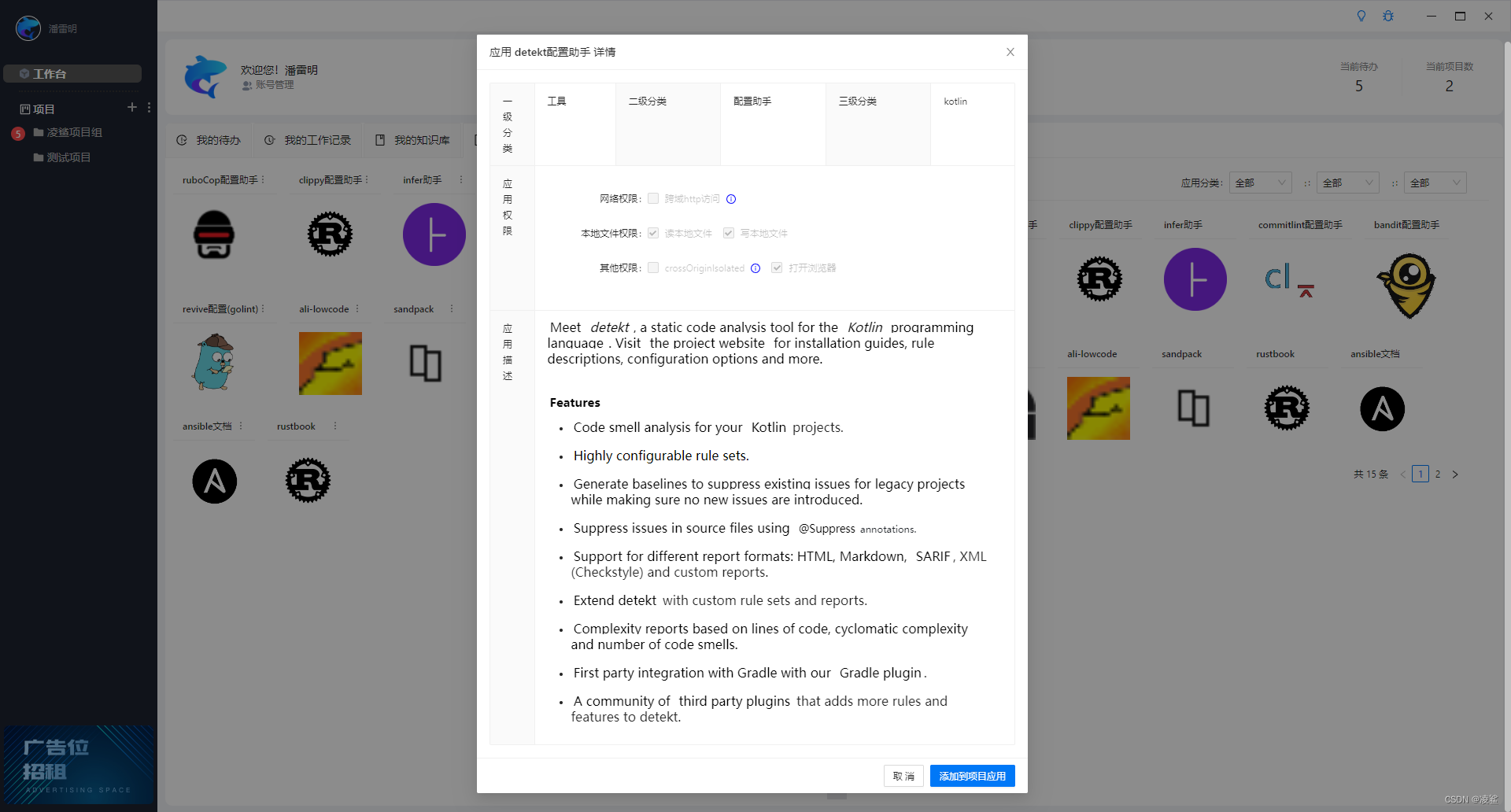Screen dimensions: 1511x812
Task: Go to page 2 of apps
Action: click(1438, 474)
